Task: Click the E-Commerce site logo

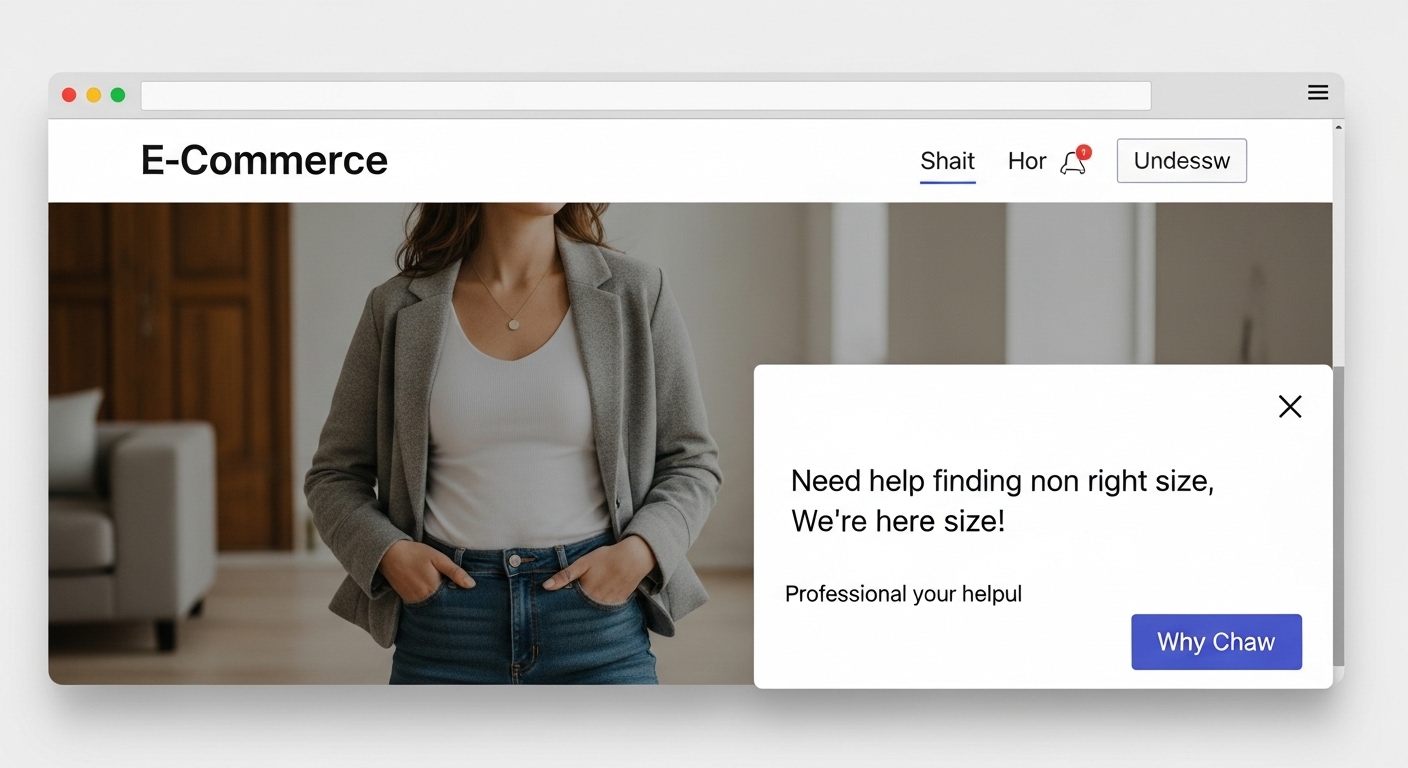Action: tap(264, 161)
